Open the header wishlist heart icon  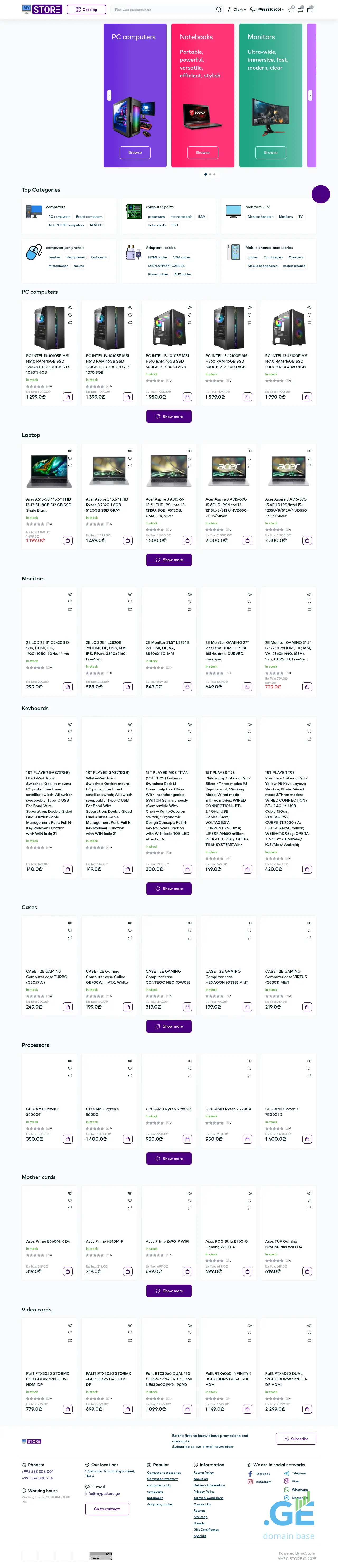290,10
